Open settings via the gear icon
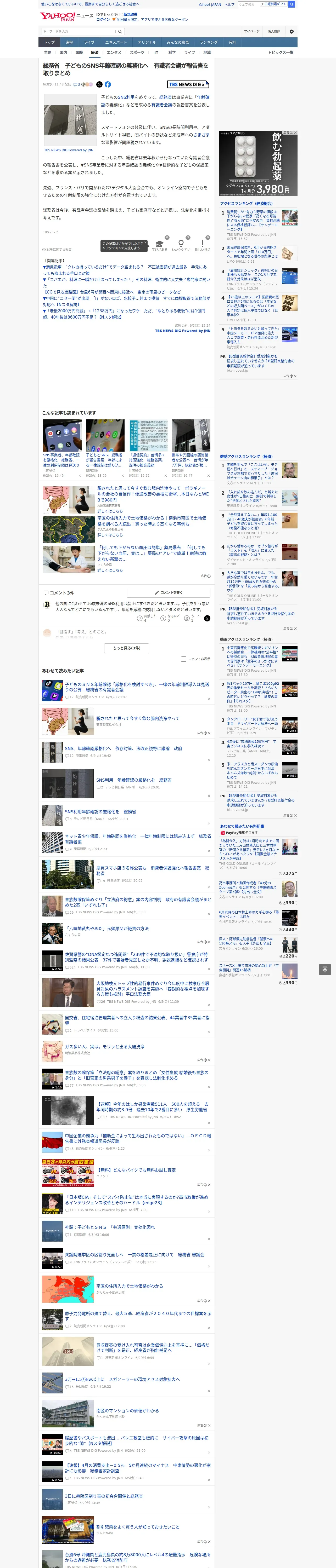 tap(292, 31)
